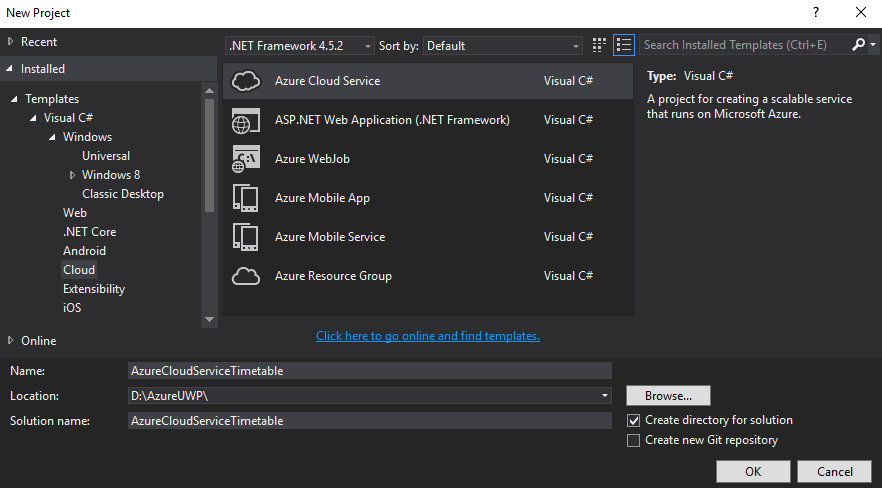
Task: Click the Azure Cloud Service cloud icon
Action: pos(246,81)
